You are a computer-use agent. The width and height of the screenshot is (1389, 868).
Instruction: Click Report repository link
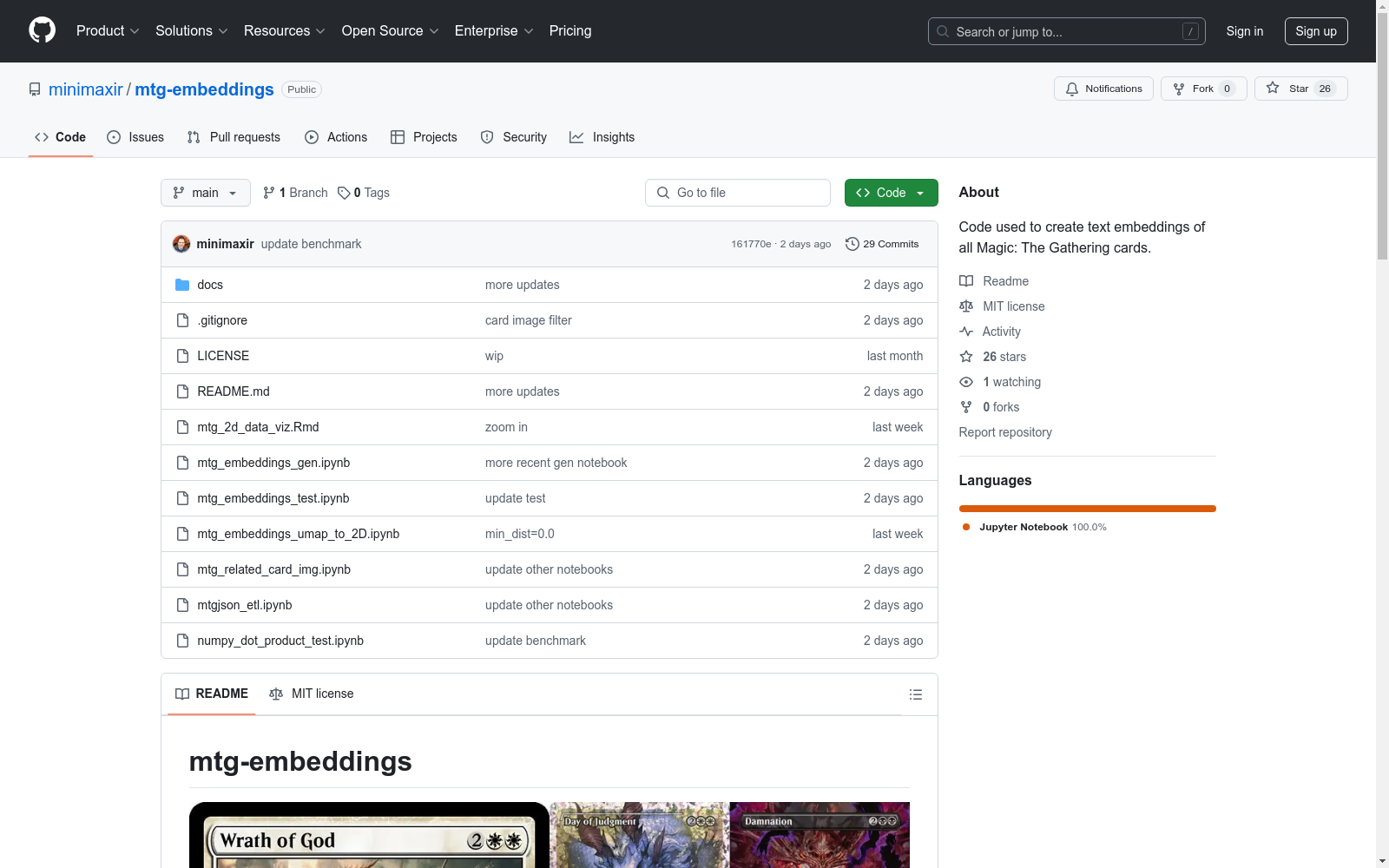1005,432
